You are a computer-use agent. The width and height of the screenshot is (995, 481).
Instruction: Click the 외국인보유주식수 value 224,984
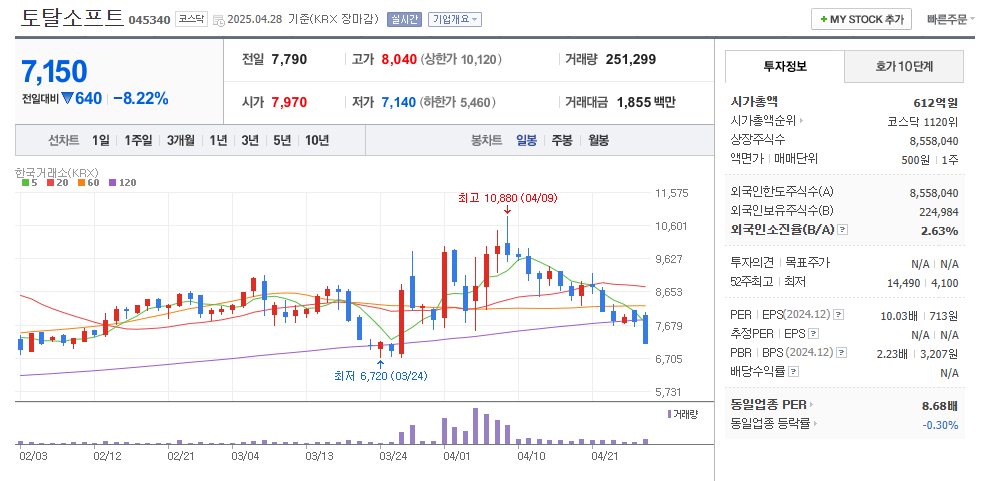(939, 212)
